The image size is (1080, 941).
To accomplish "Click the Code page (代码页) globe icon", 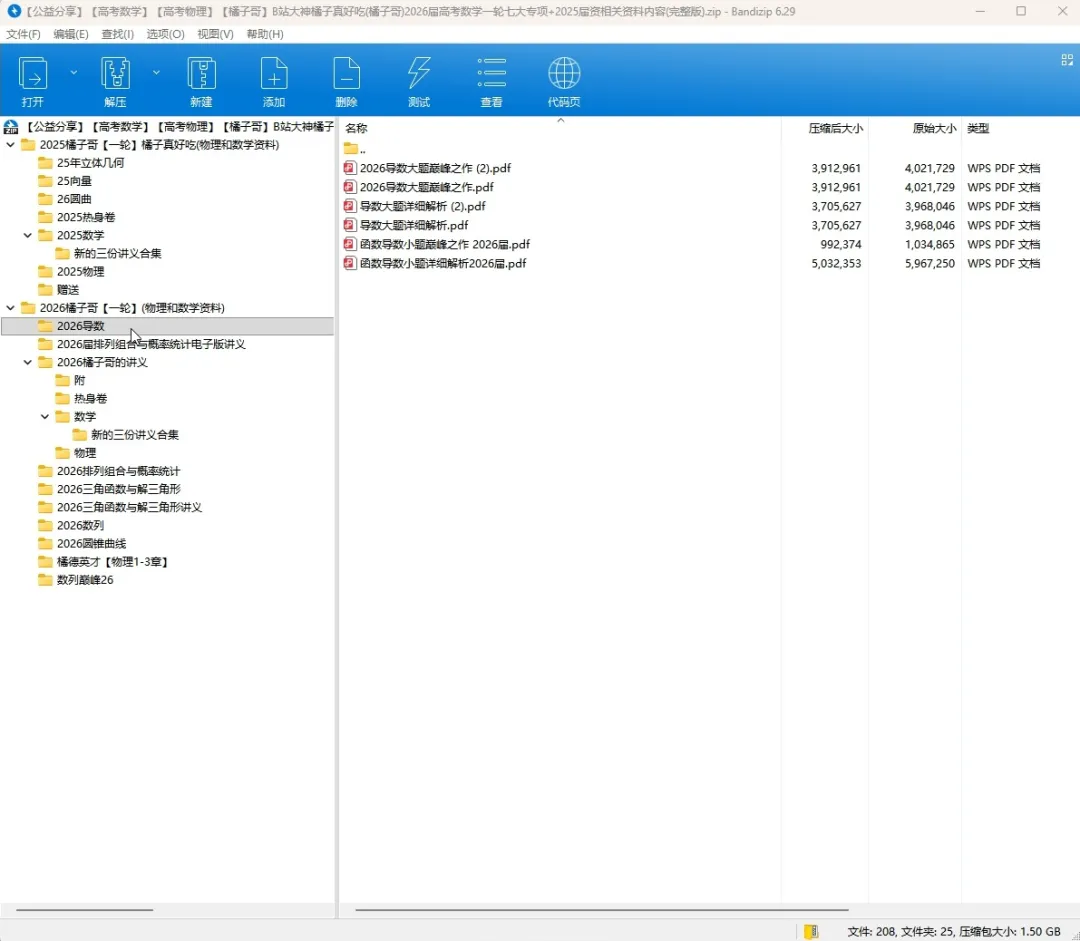I will coord(564,74).
